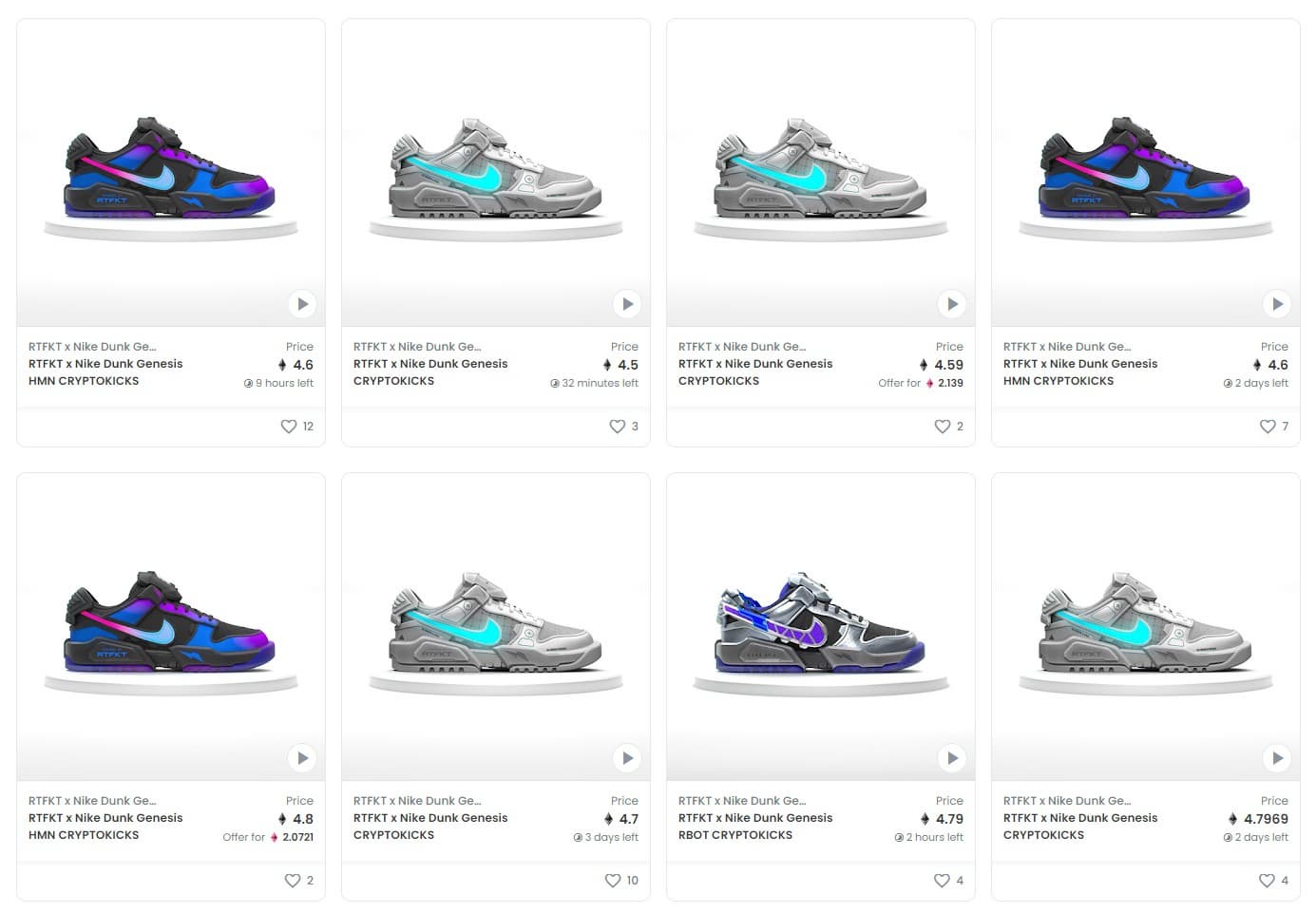Viewport: 1316px width, 913px height.
Task: Like the 4.59 ETH listing
Action: [x=942, y=427]
